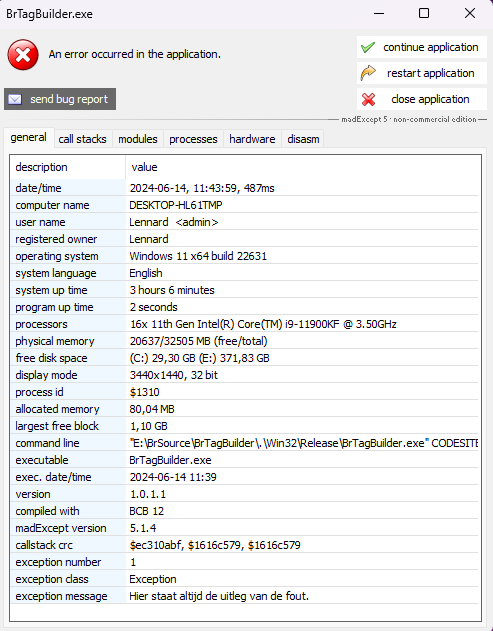Open the modules tab
This screenshot has height=631, width=493.
[x=138, y=139]
